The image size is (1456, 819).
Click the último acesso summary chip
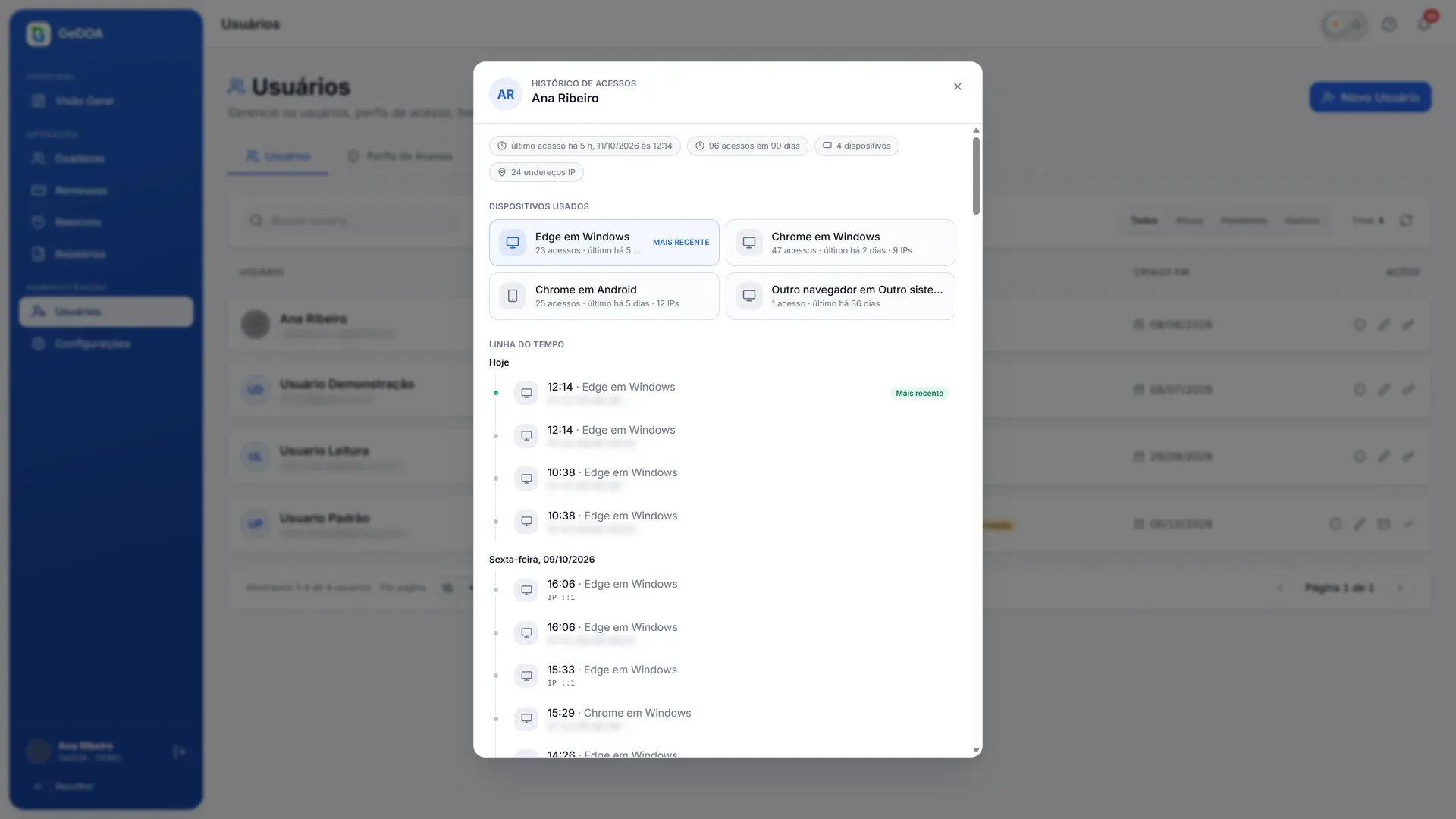(x=585, y=146)
